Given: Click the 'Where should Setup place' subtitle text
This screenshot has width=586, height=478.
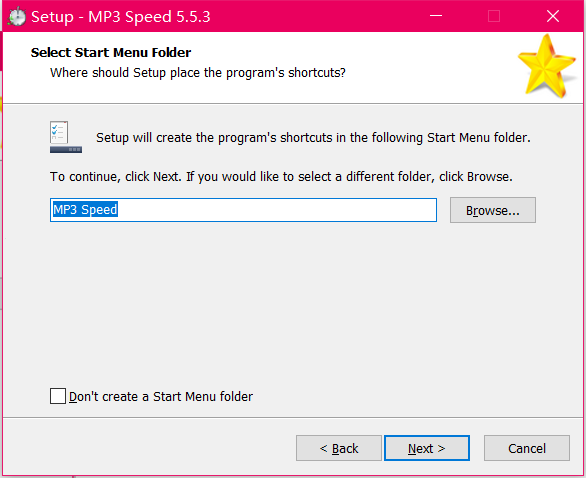Looking at the screenshot, I should (x=198, y=73).
